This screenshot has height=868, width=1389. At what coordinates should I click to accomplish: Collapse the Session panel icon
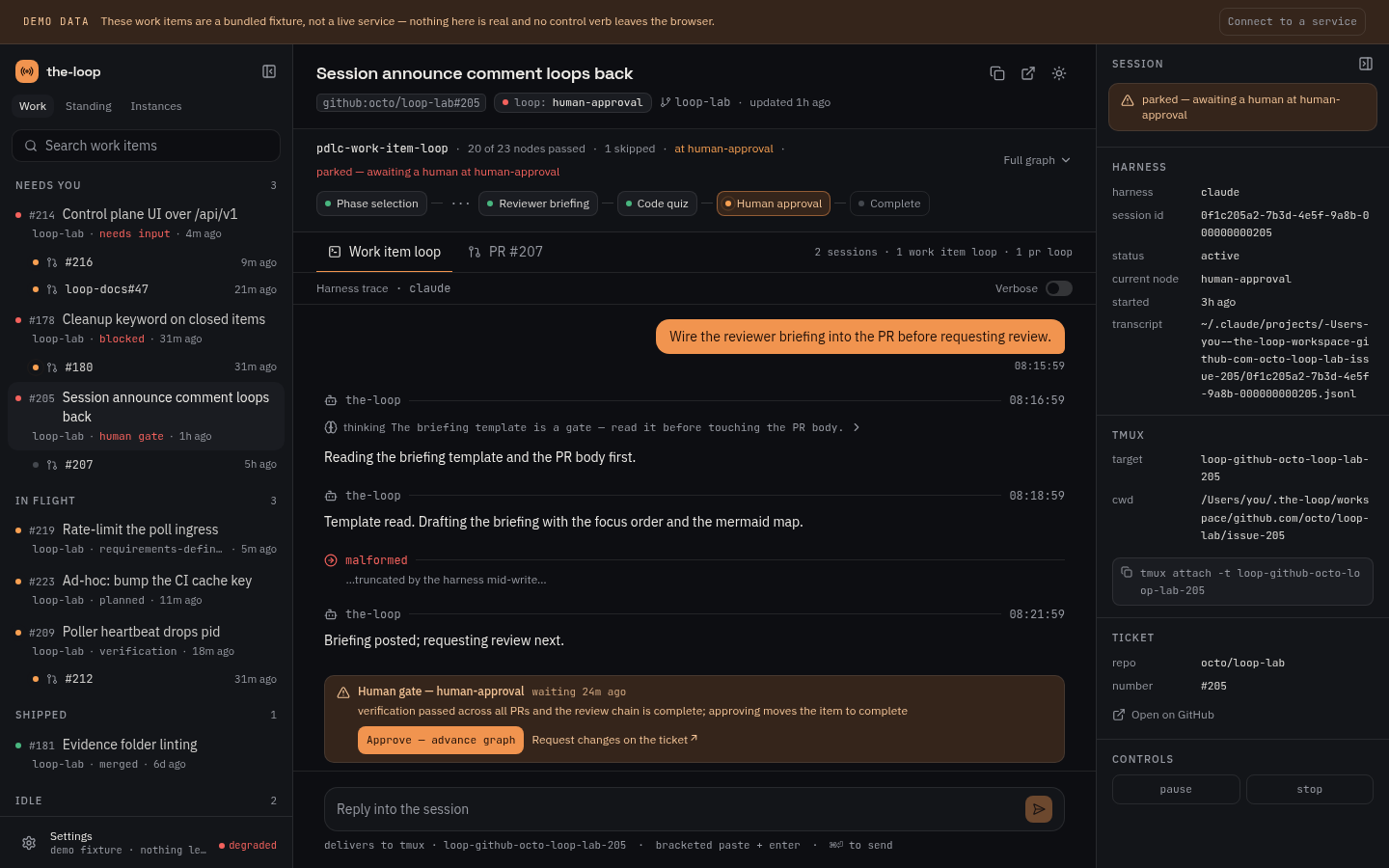(1366, 64)
